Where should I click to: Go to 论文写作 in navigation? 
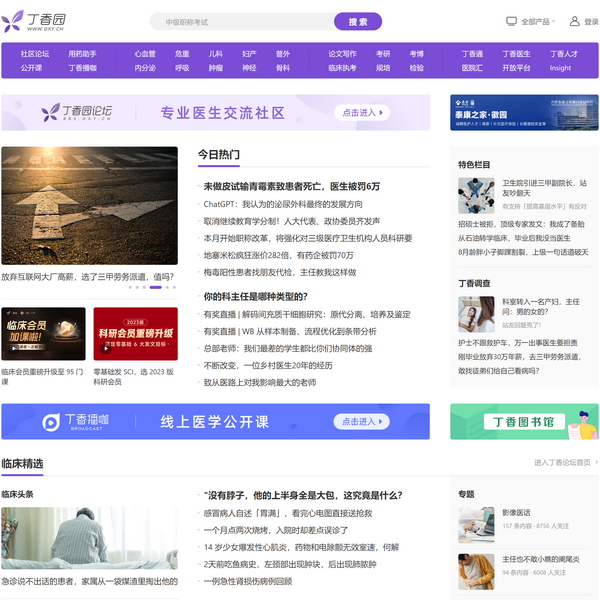click(342, 54)
